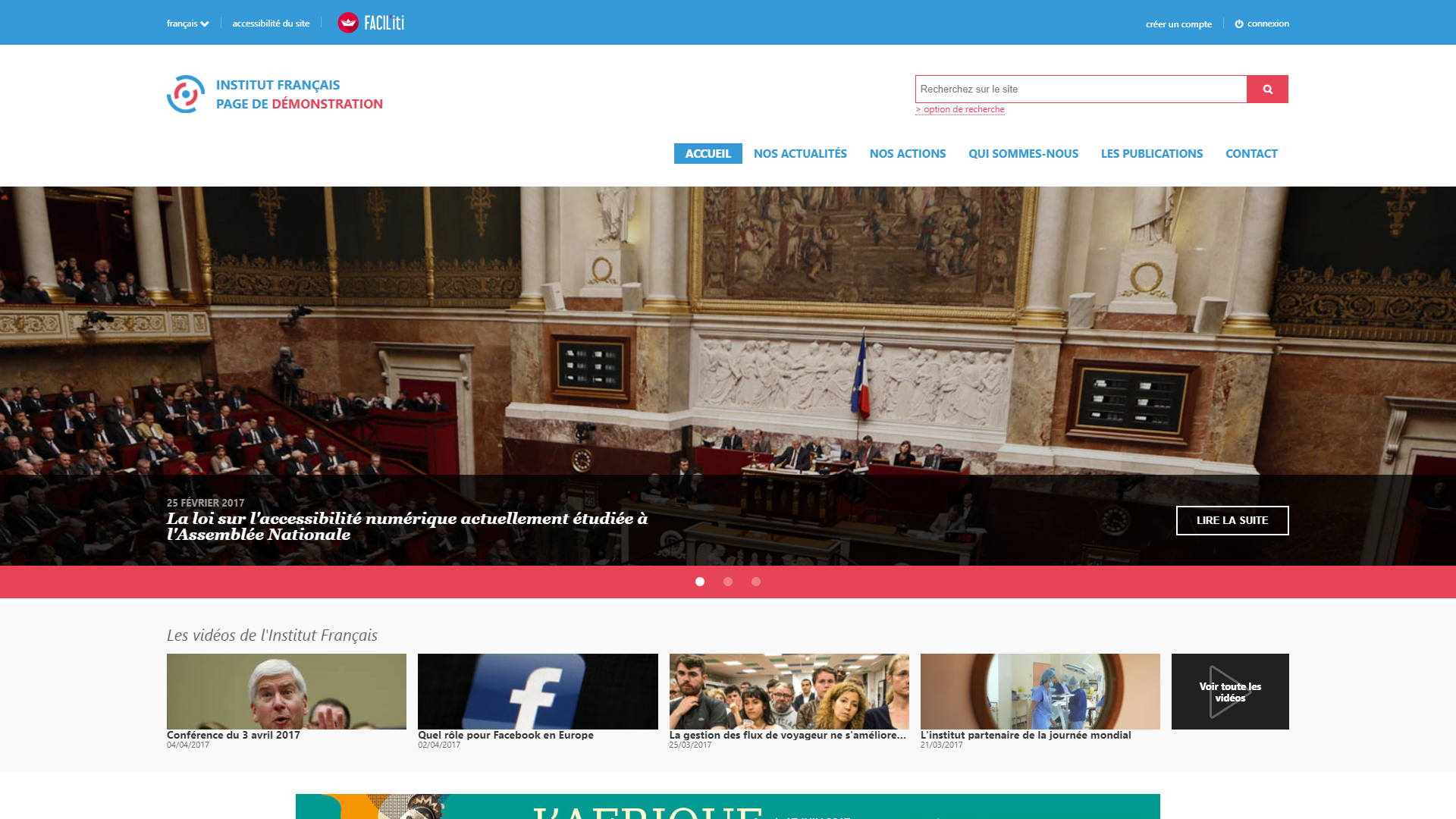
Task: Select the QUI SOMMES-NOUS menu item
Action: coord(1023,153)
